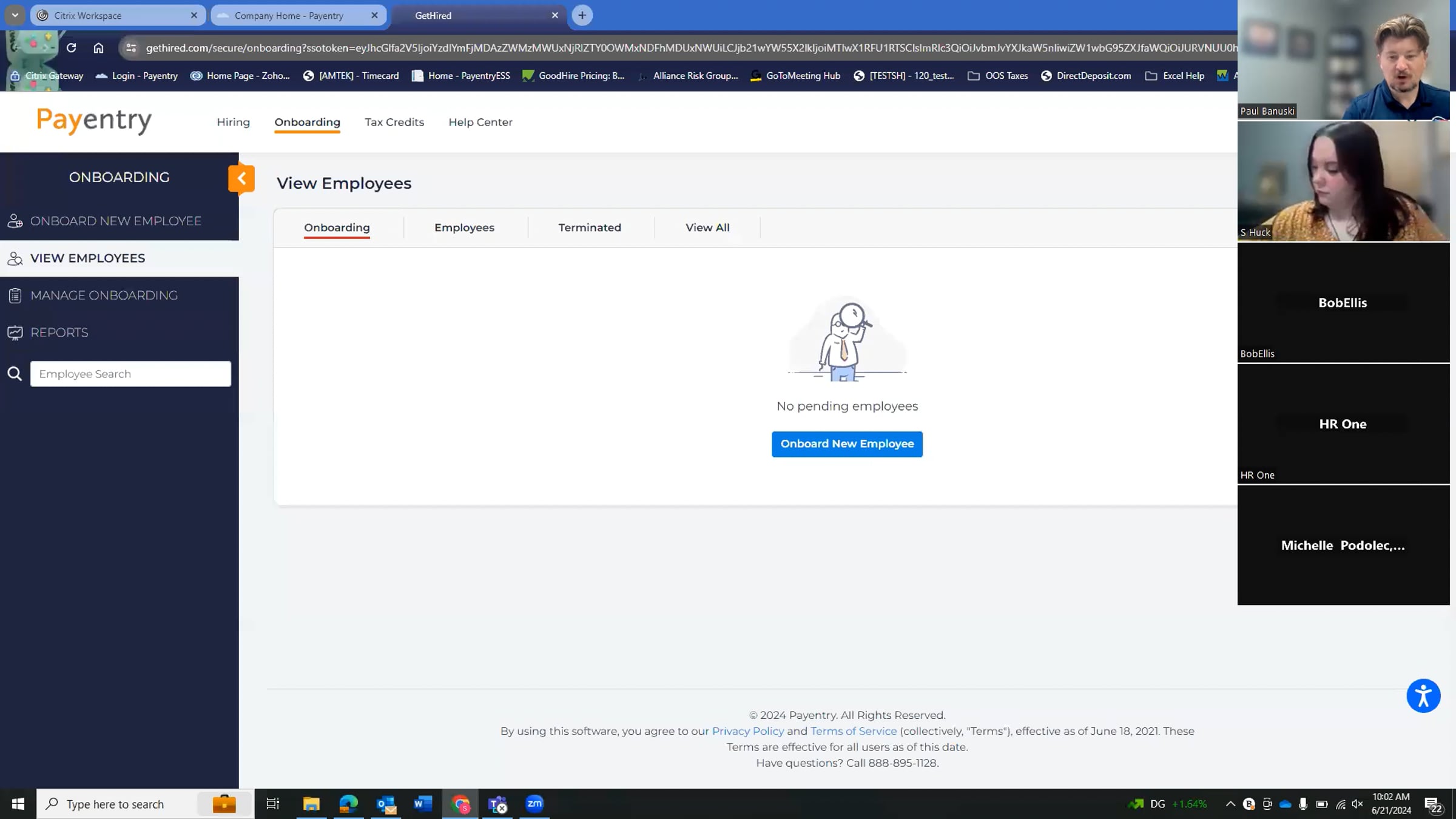The height and width of the screenshot is (819, 1456).
Task: Click the browser home icon
Action: tap(98, 48)
